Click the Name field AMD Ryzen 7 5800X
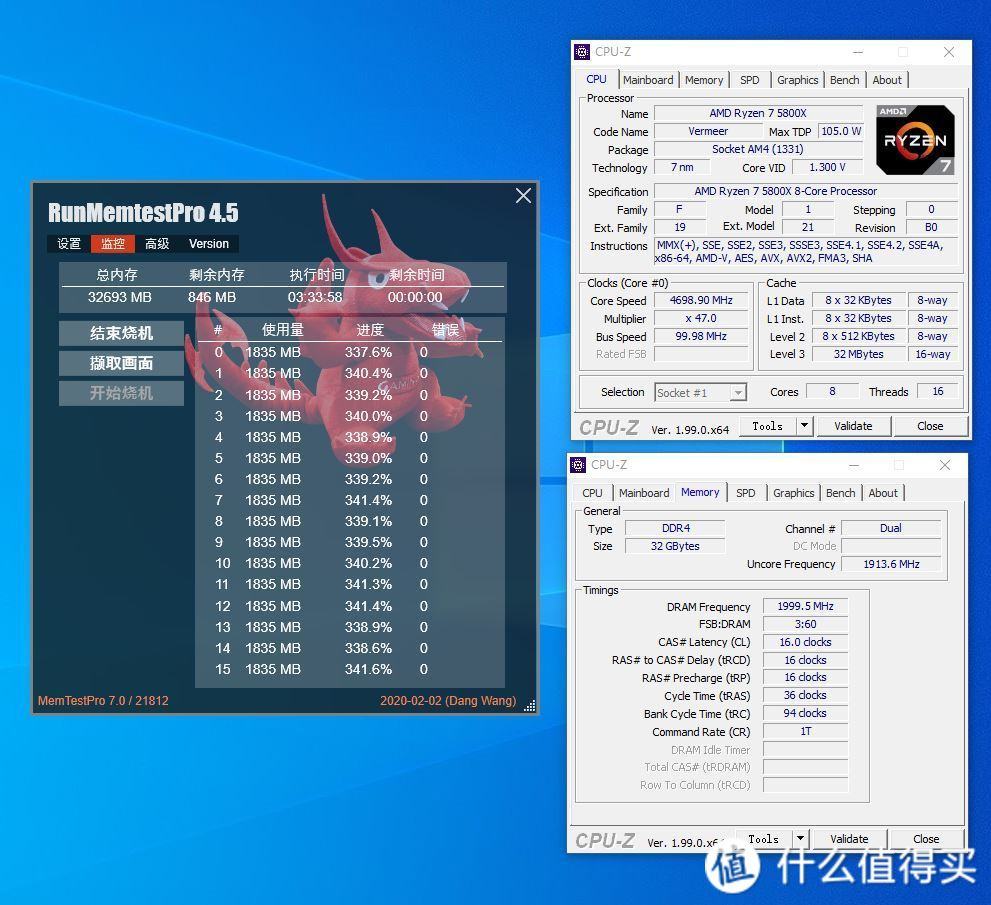This screenshot has height=905, width=991. coord(758,113)
